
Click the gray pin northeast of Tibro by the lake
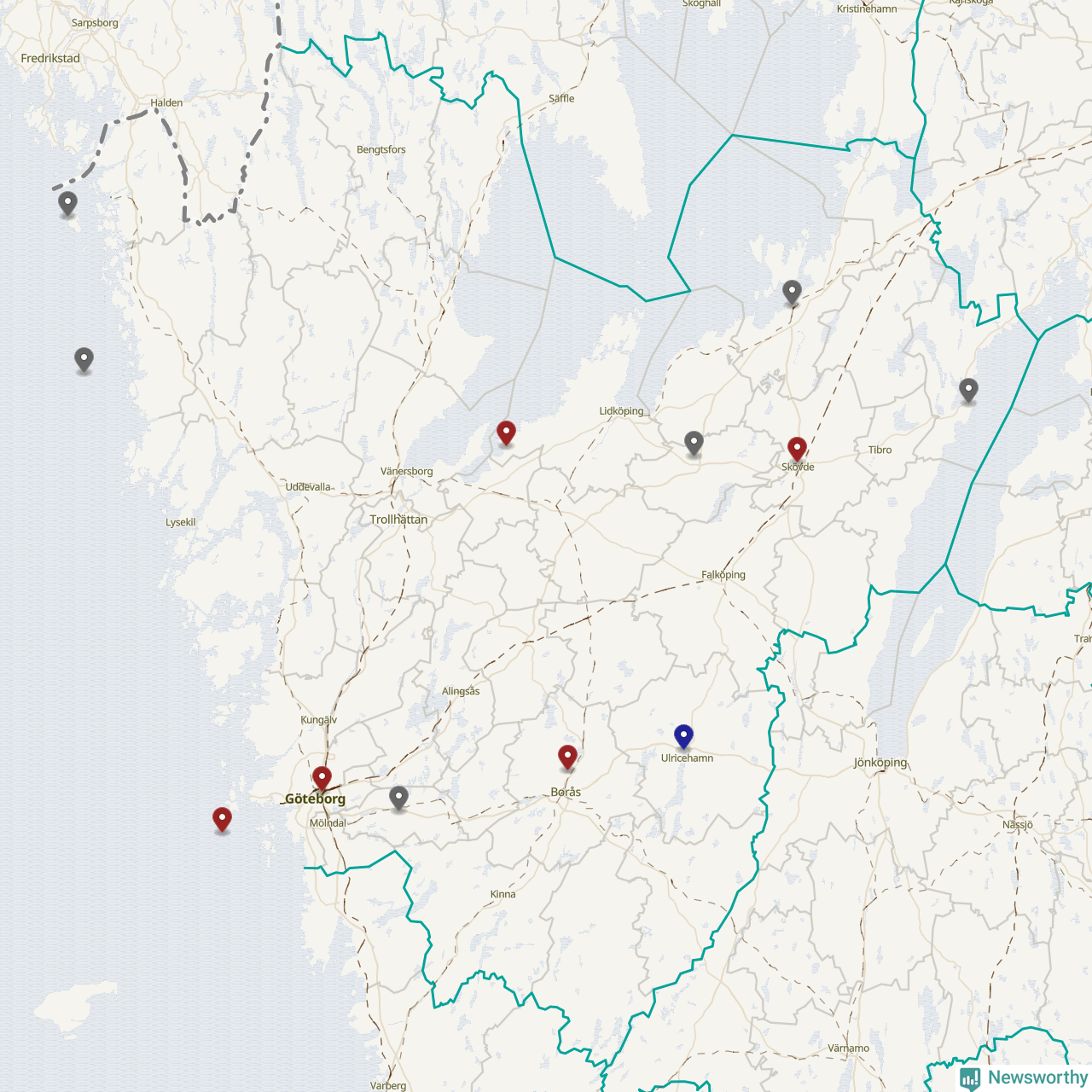[x=968, y=391]
